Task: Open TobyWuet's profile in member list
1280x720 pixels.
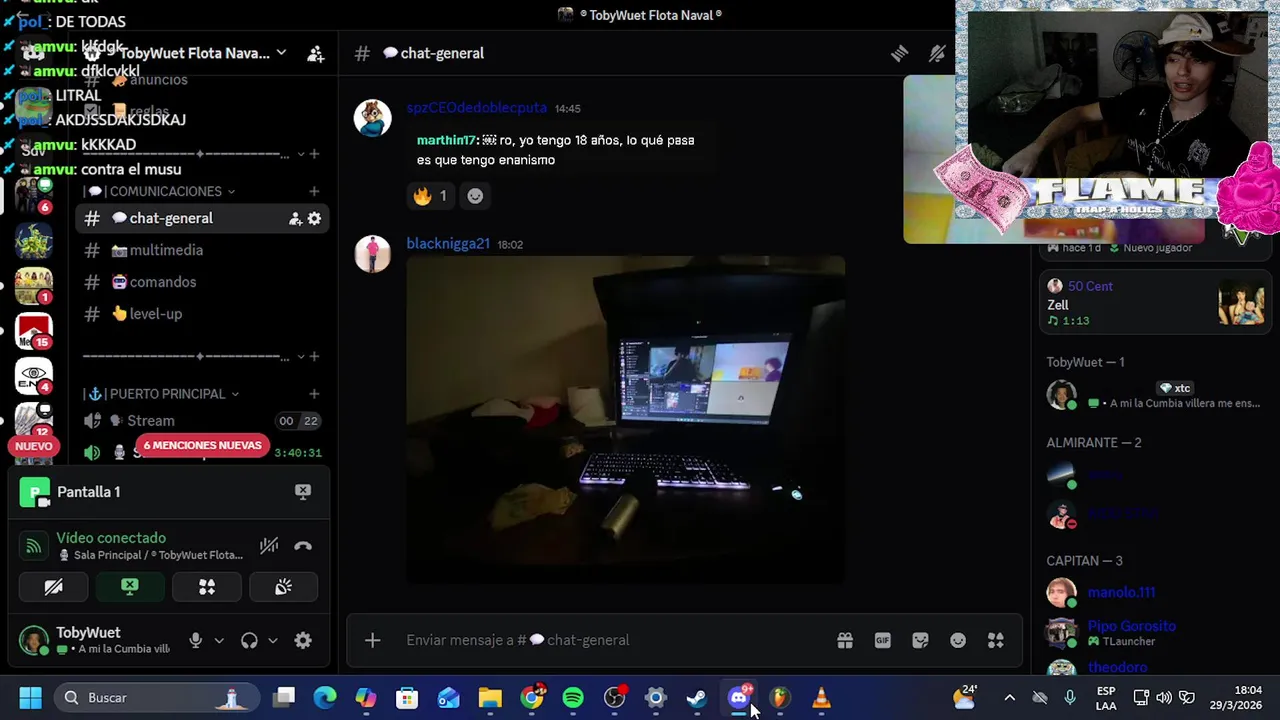Action: (1155, 395)
